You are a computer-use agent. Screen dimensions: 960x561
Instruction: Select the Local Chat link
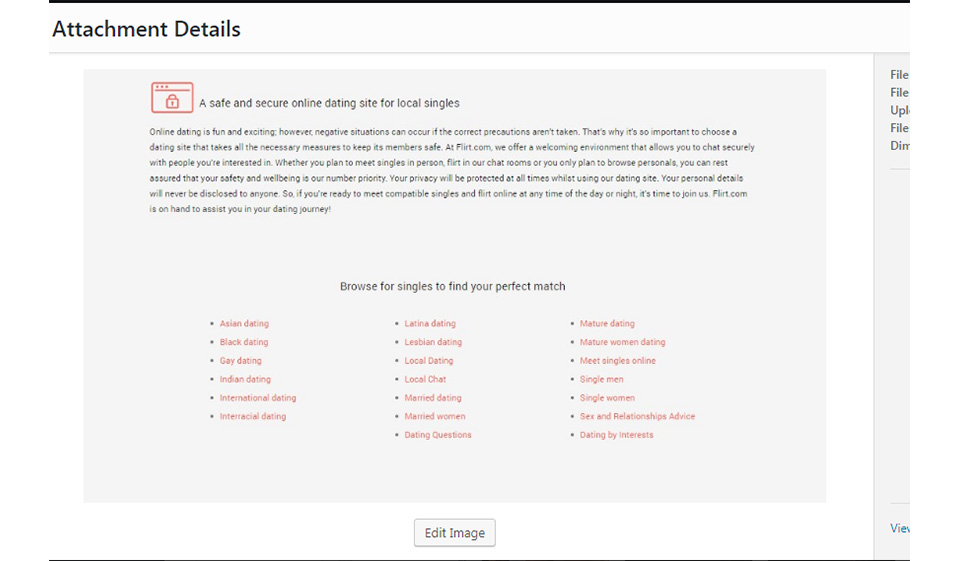(x=425, y=380)
